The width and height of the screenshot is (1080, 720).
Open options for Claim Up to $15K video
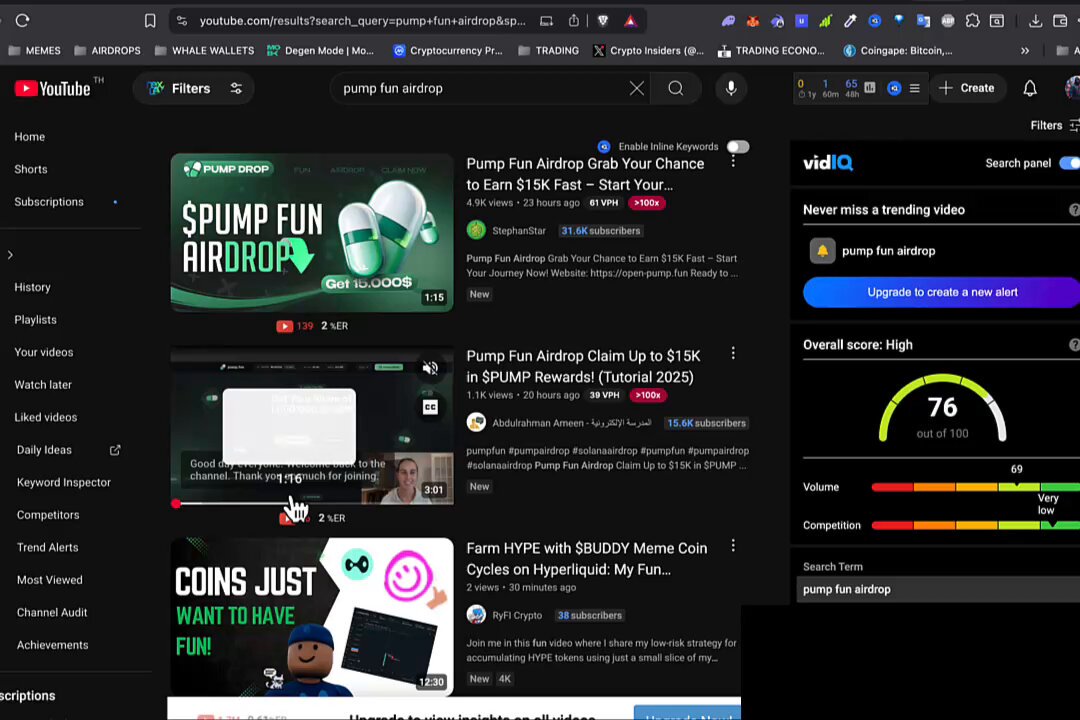[x=733, y=353]
